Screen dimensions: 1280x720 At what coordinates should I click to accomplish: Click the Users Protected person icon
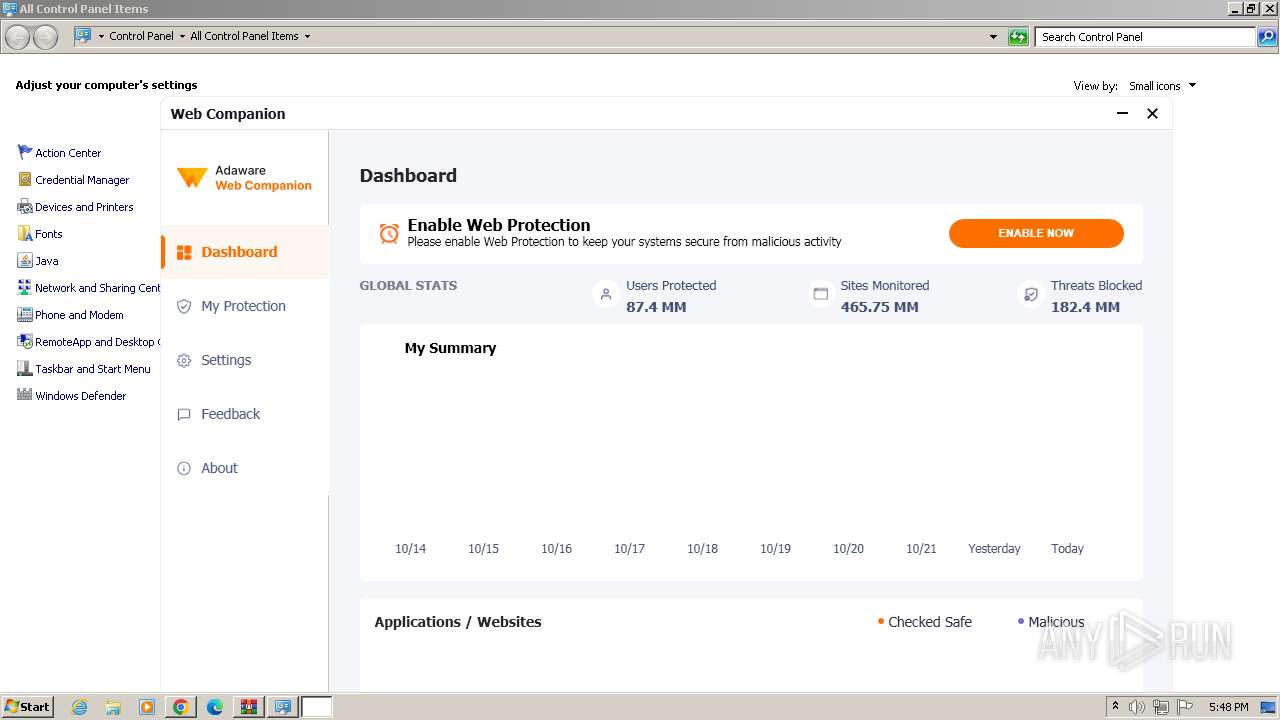(606, 295)
